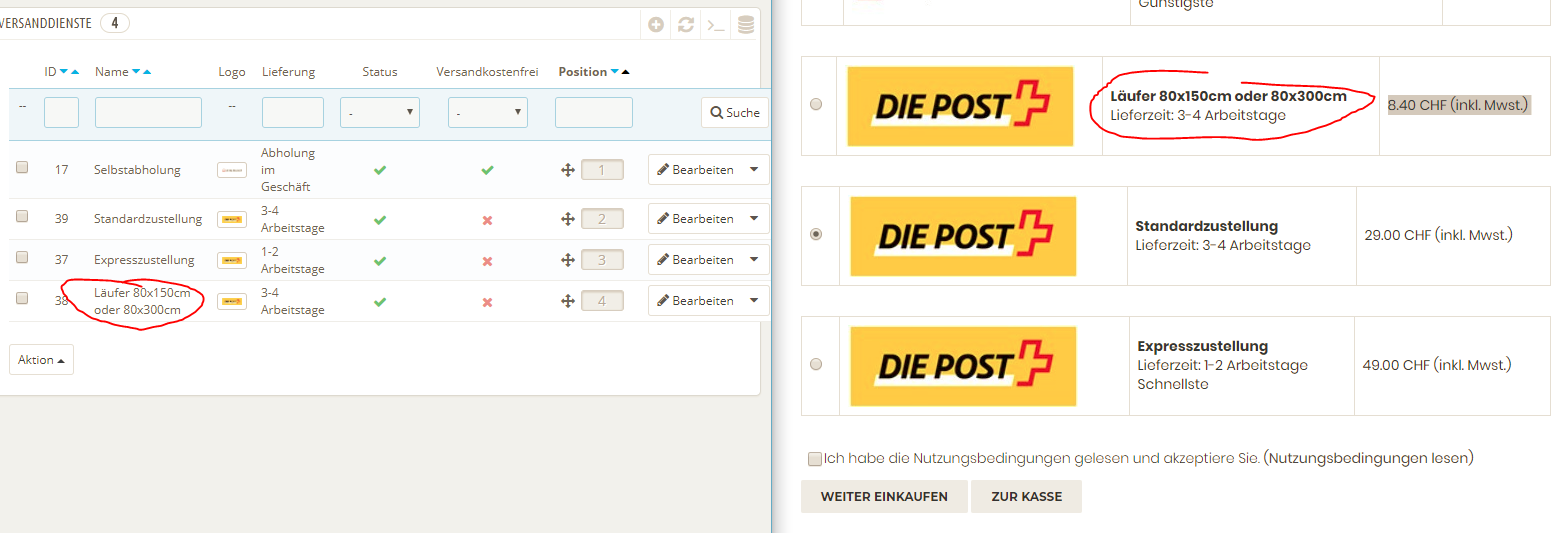Viewport: 1561px width, 533px height.
Task: Click Selbstabholung name in carrier table
Action: (137, 170)
